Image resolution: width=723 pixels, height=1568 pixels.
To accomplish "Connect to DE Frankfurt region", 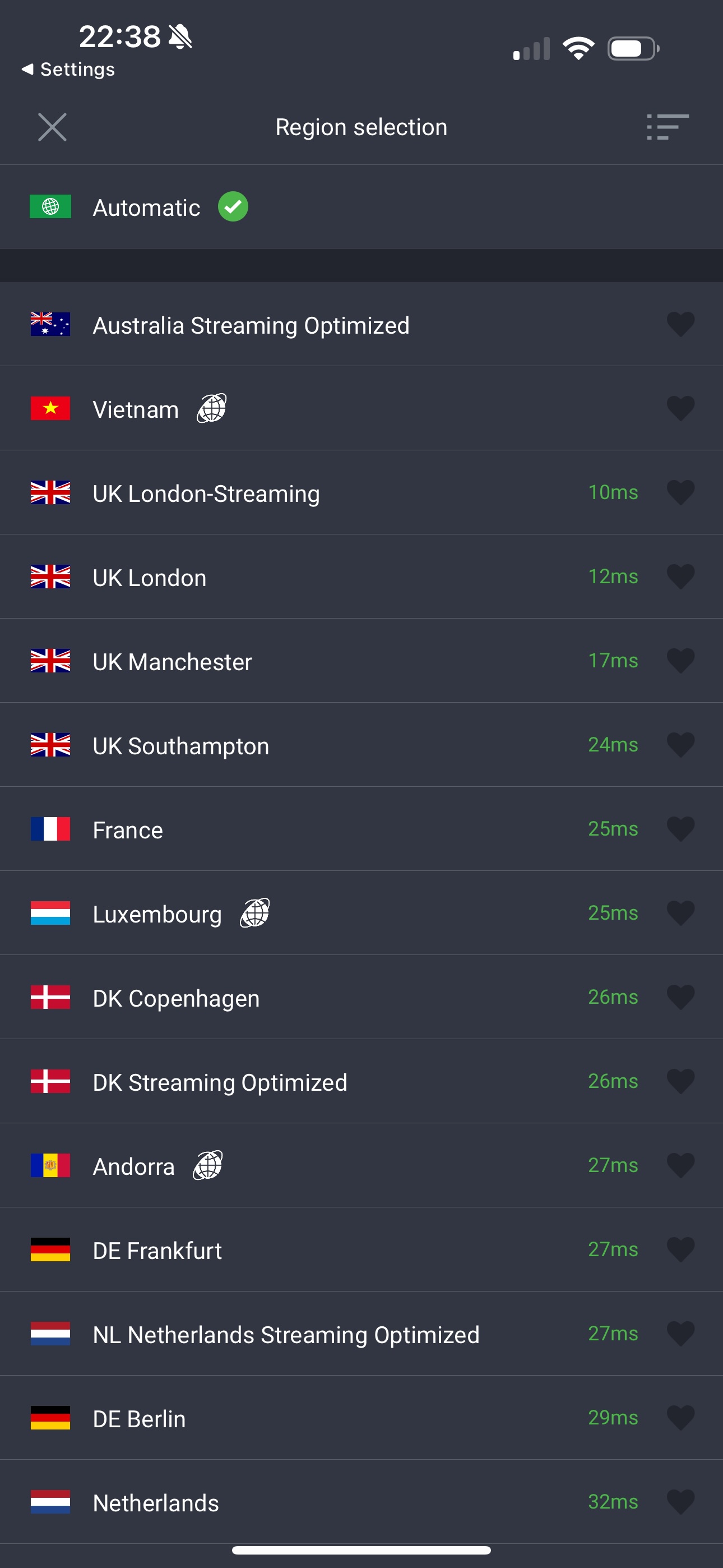I will coord(157,1251).
